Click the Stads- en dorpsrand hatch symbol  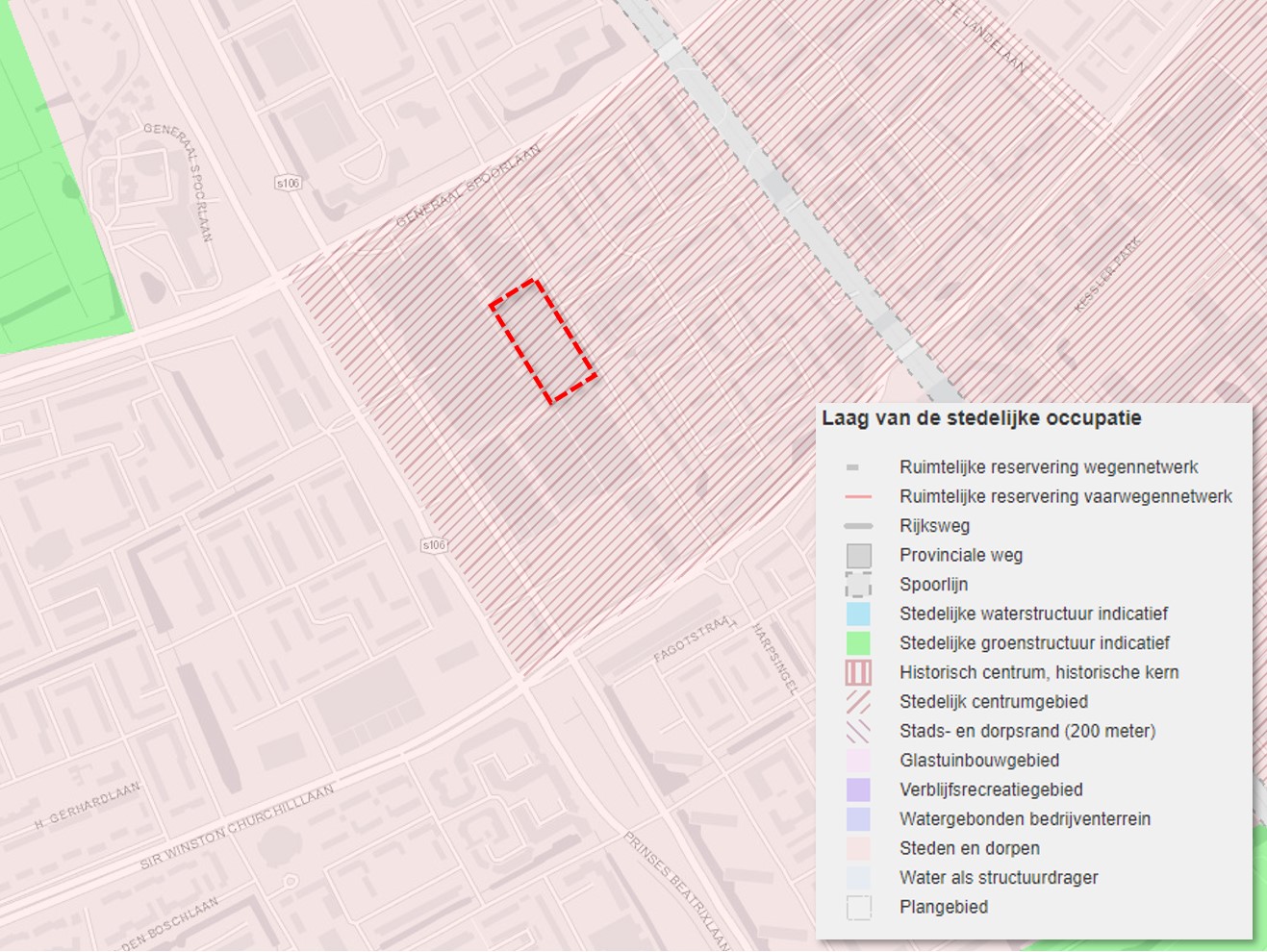coord(859,731)
